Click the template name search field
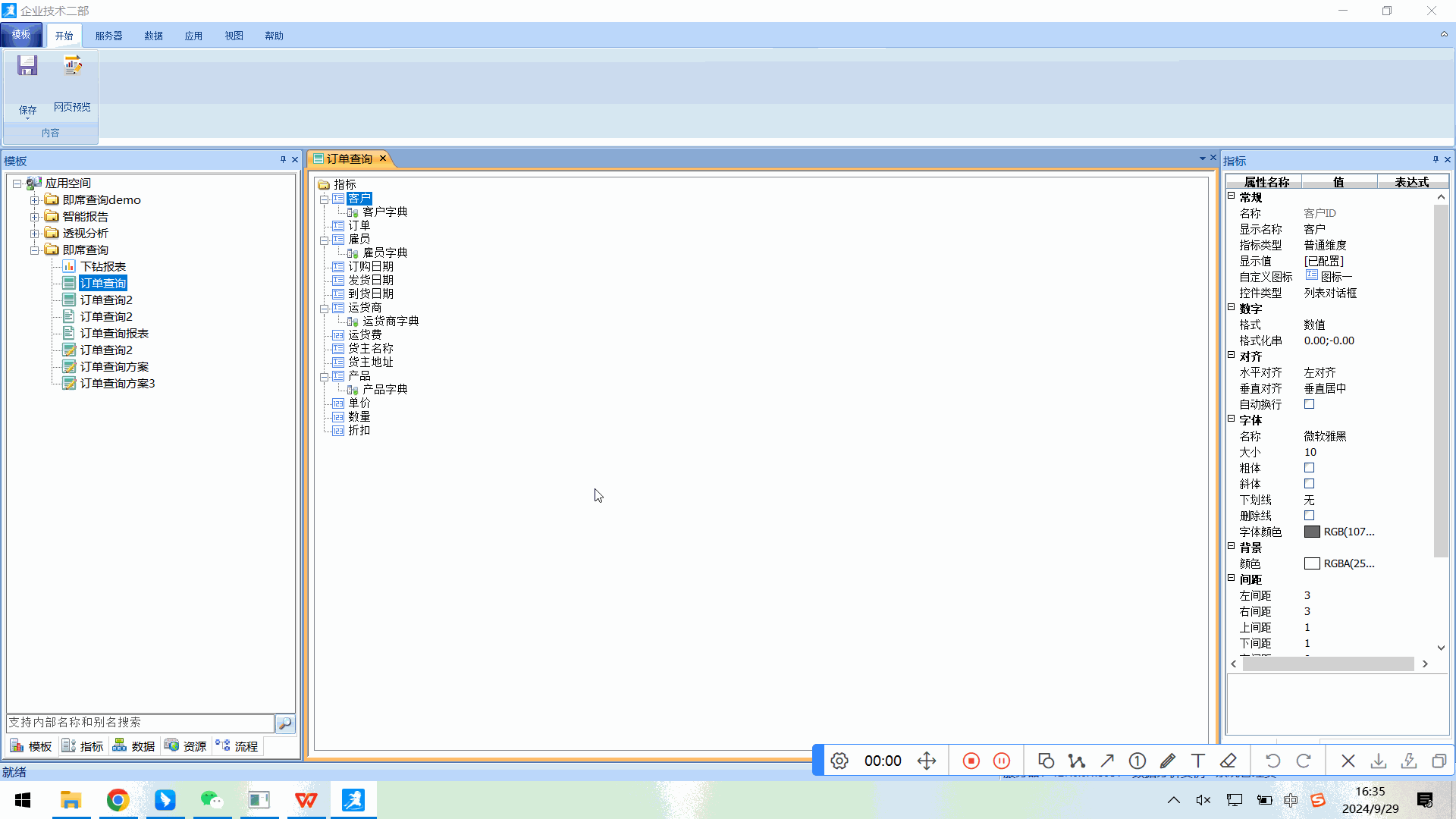The image size is (1456, 819). (140, 723)
